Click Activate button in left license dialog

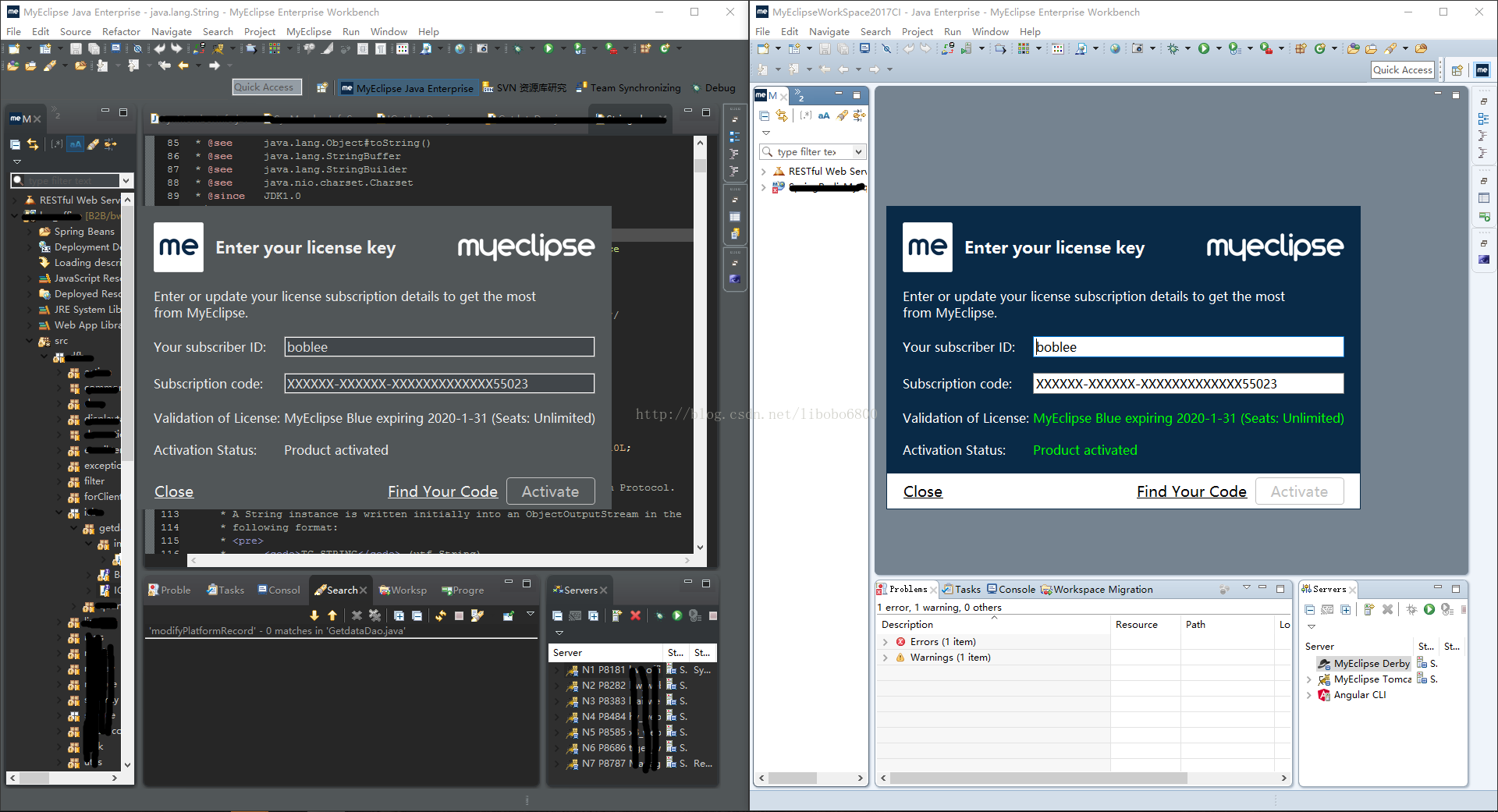pyautogui.click(x=551, y=491)
